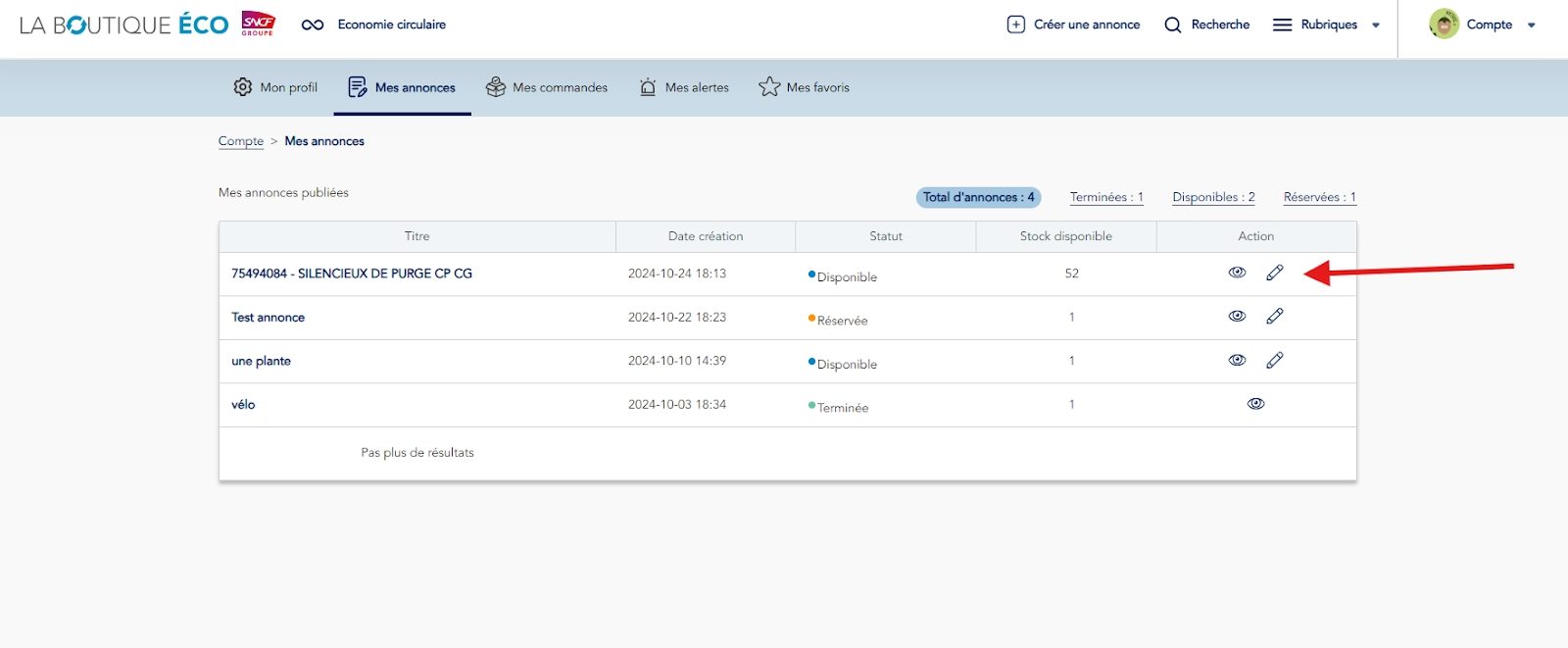The width and height of the screenshot is (1568, 648).
Task: Click the plus icon of Créer une annonce
Action: click(x=1016, y=25)
